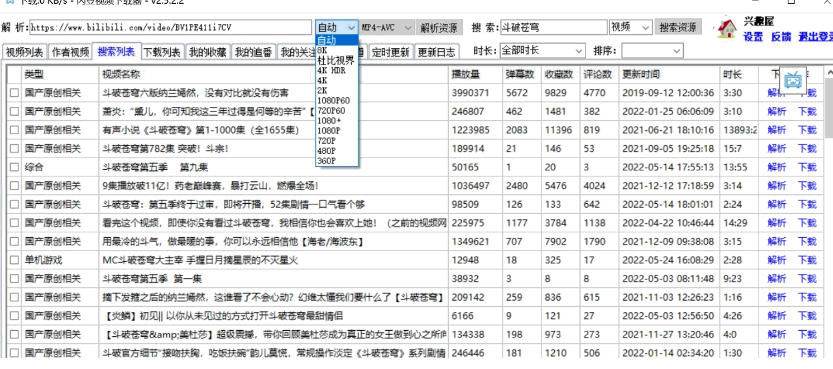Sort by the 评论数 column header
This screenshot has width=833, height=369.
click(x=600, y=75)
